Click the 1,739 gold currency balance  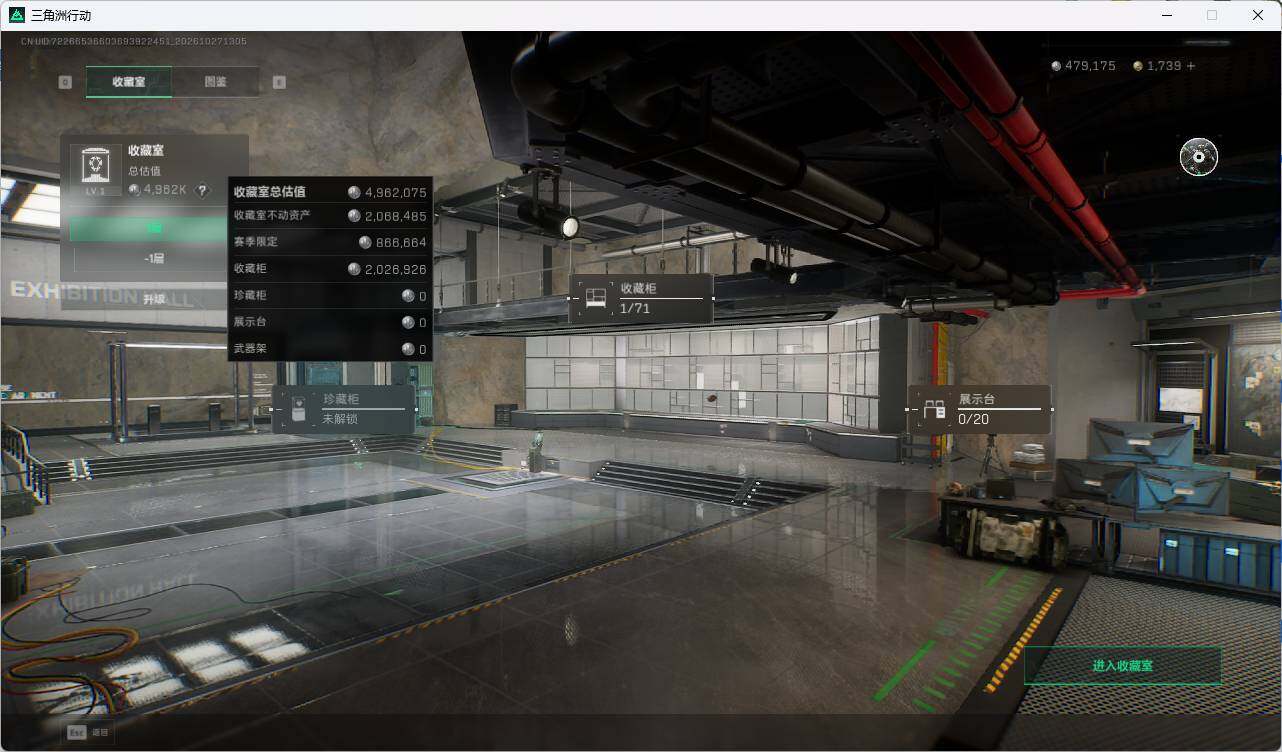pyautogui.click(x=1157, y=66)
